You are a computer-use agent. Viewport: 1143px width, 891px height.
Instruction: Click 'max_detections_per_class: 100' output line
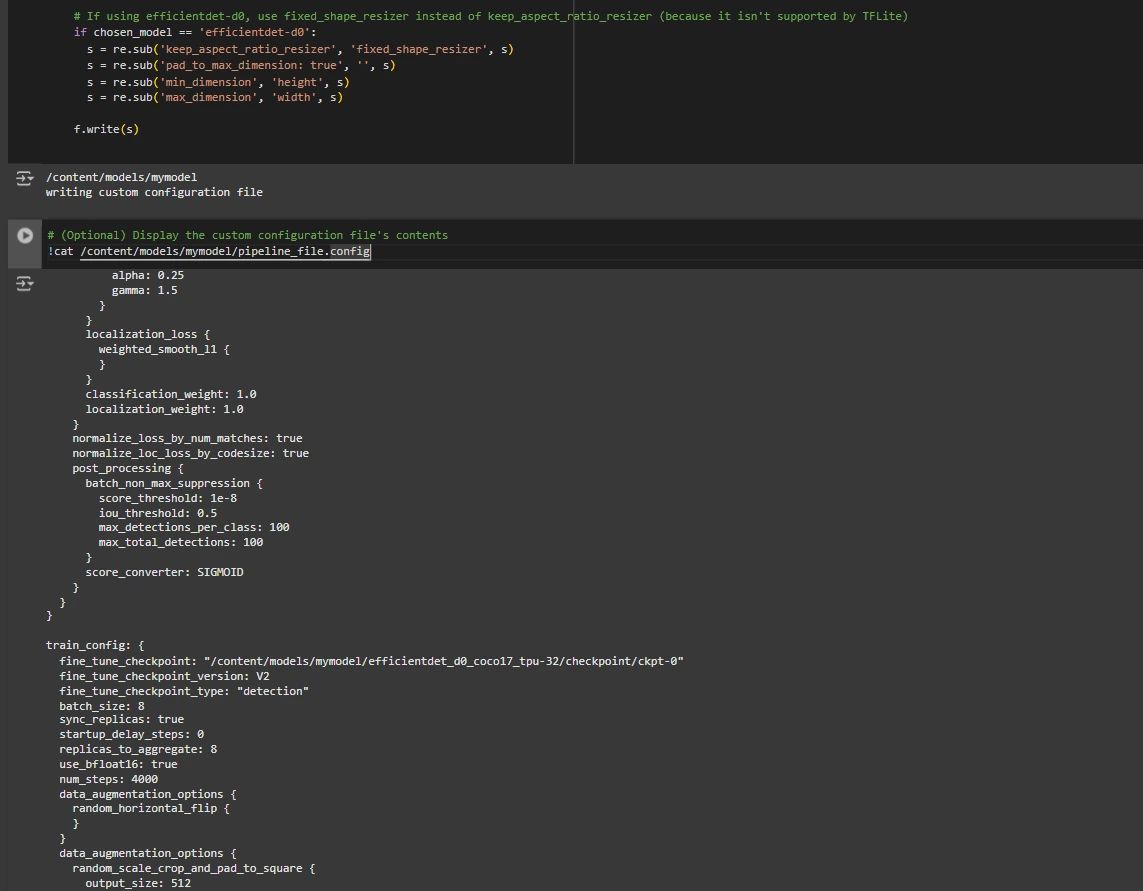pos(194,526)
